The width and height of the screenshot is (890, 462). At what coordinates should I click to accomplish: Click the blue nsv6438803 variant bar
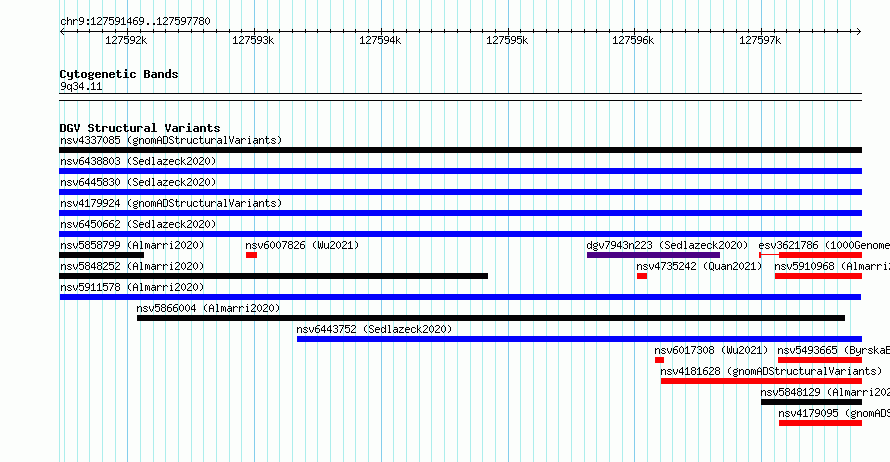point(460,171)
